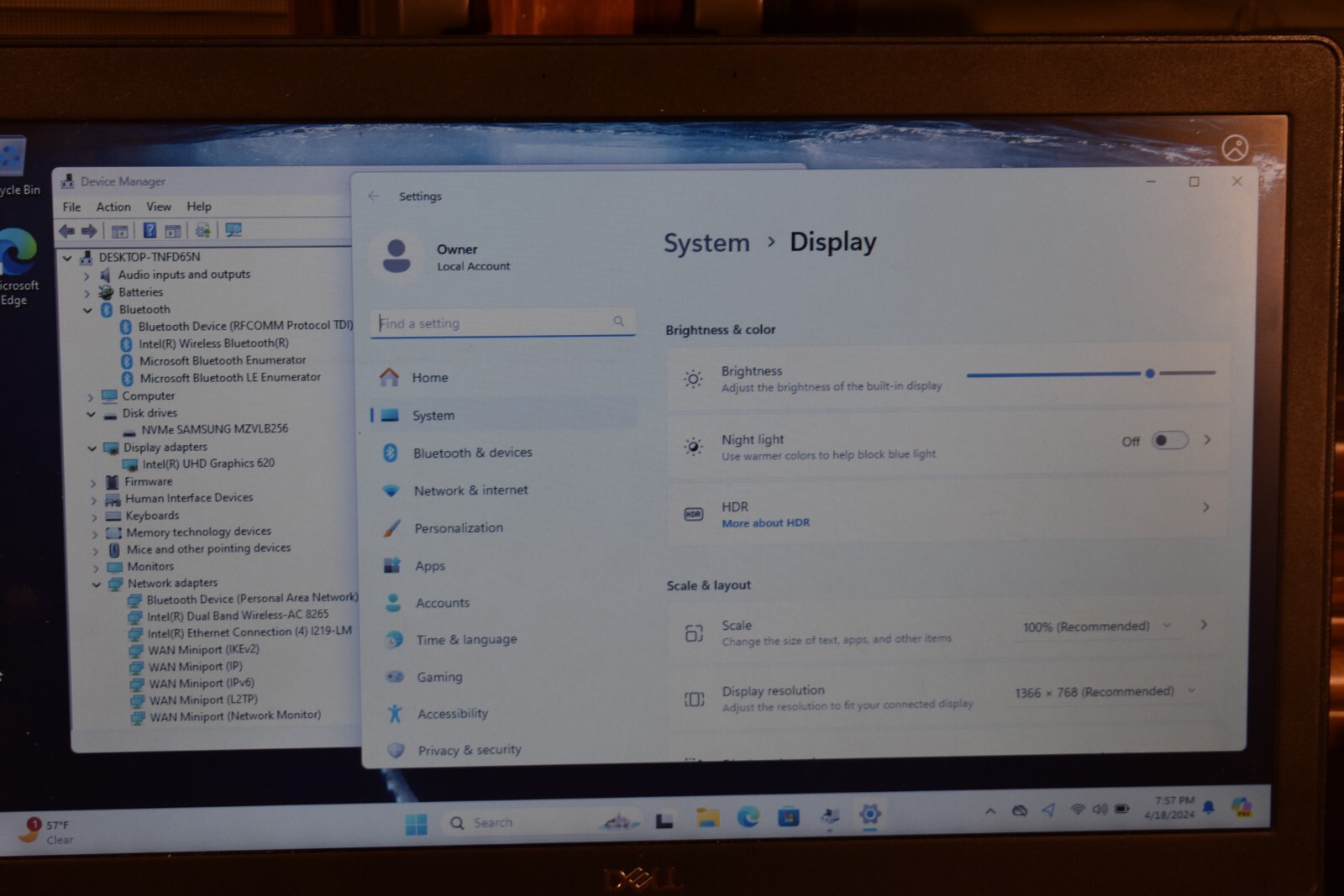1344x896 pixels.
Task: Select WAN Miniport (L2TP) adapter
Action: pos(203,700)
